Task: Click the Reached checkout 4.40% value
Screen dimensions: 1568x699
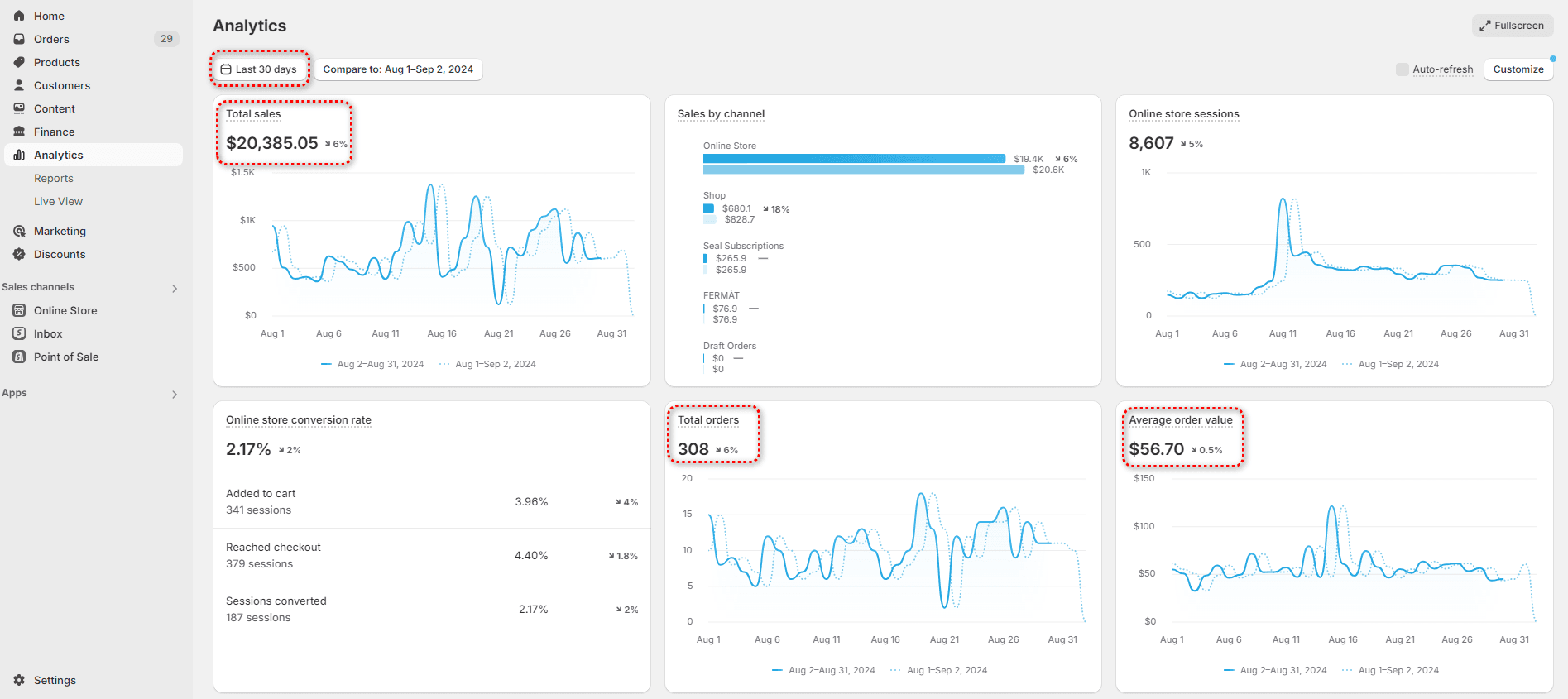Action: [x=531, y=556]
